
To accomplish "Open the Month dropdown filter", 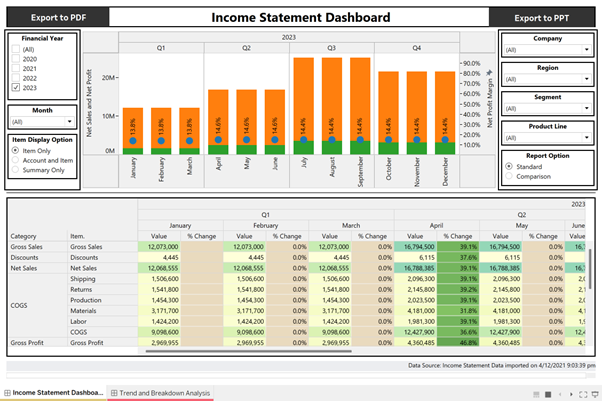I will pyautogui.click(x=41, y=122).
